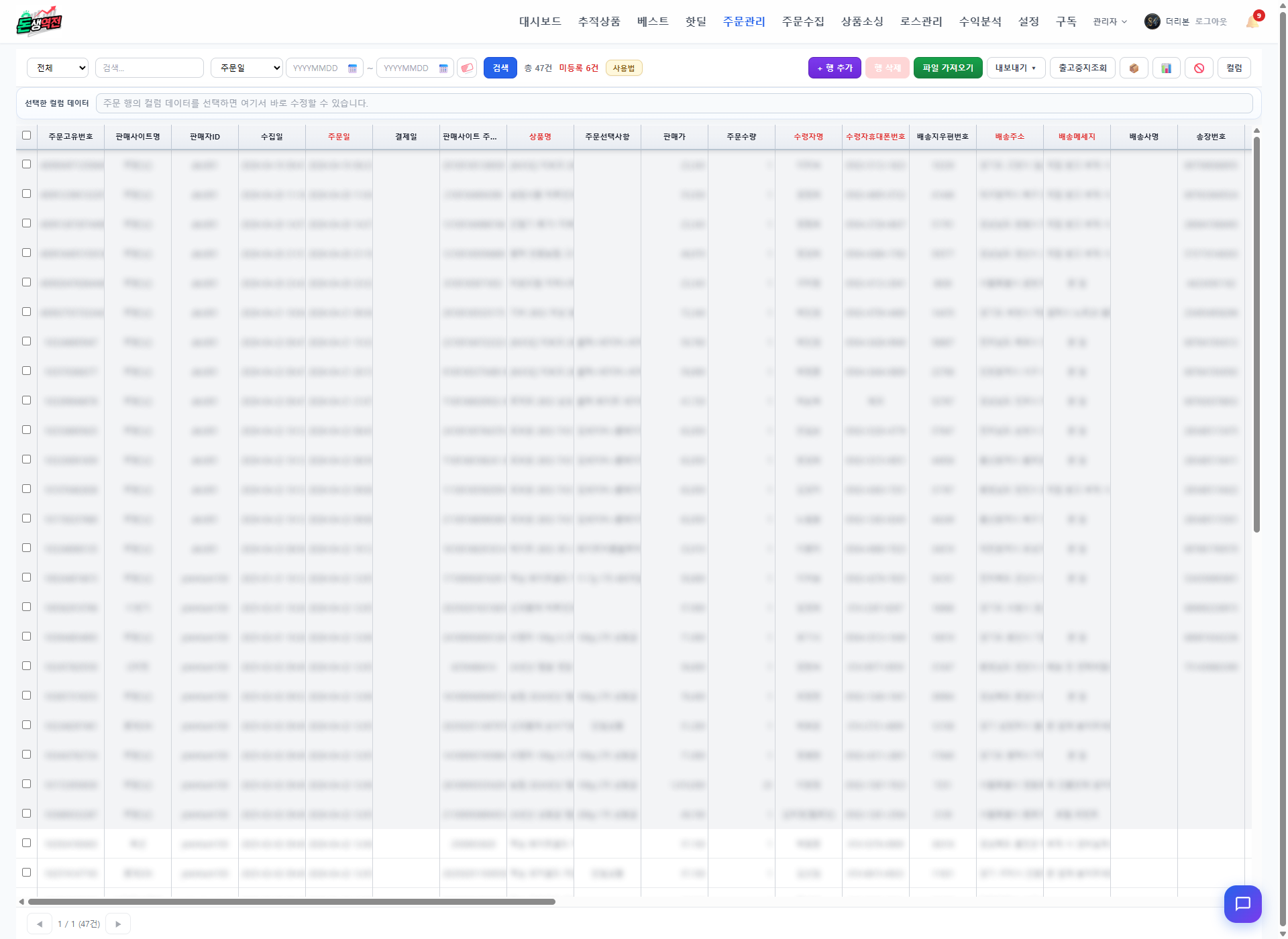1288x939 pixels.
Task: Open the end date calendar picker icon
Action: (x=443, y=68)
